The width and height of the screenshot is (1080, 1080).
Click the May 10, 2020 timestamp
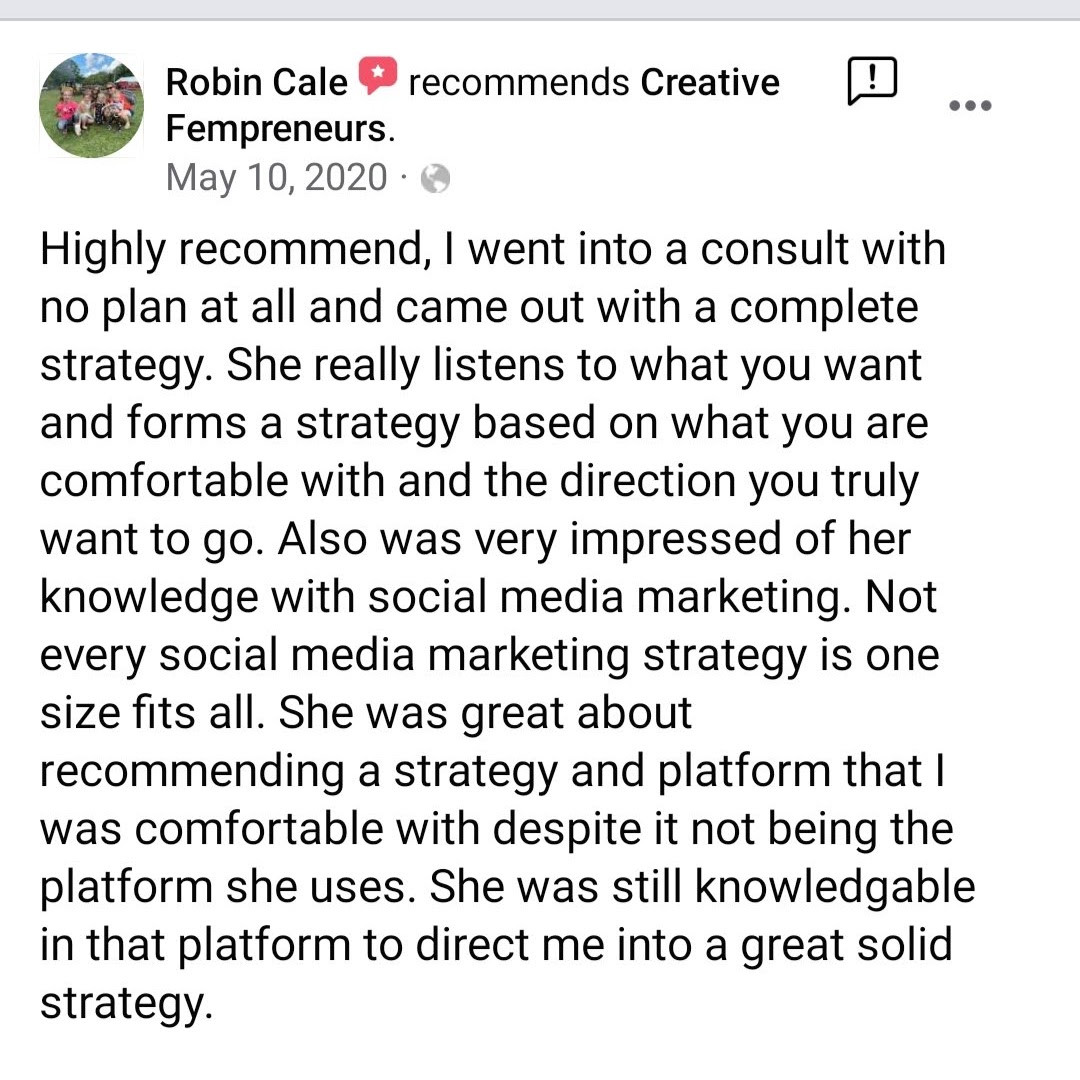276,177
